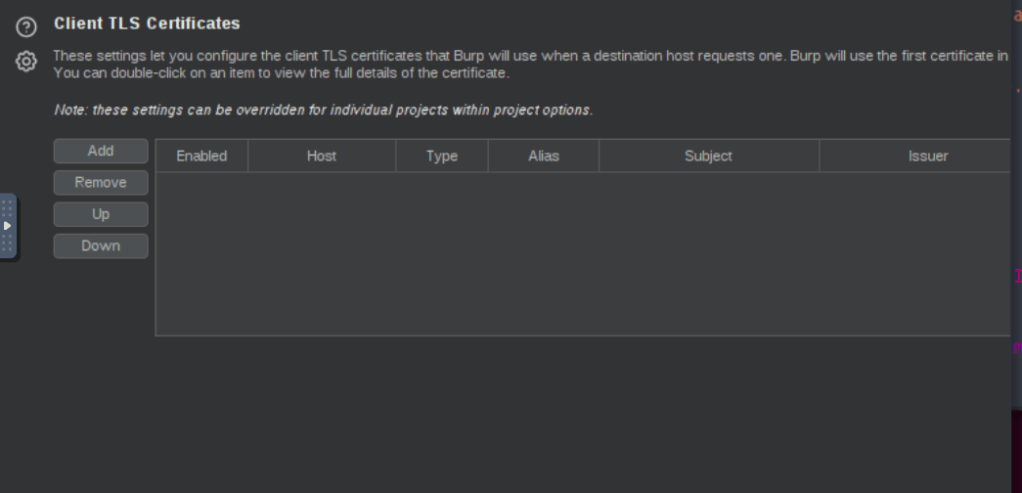Click the divider between Enabled and Host

[x=248, y=156]
